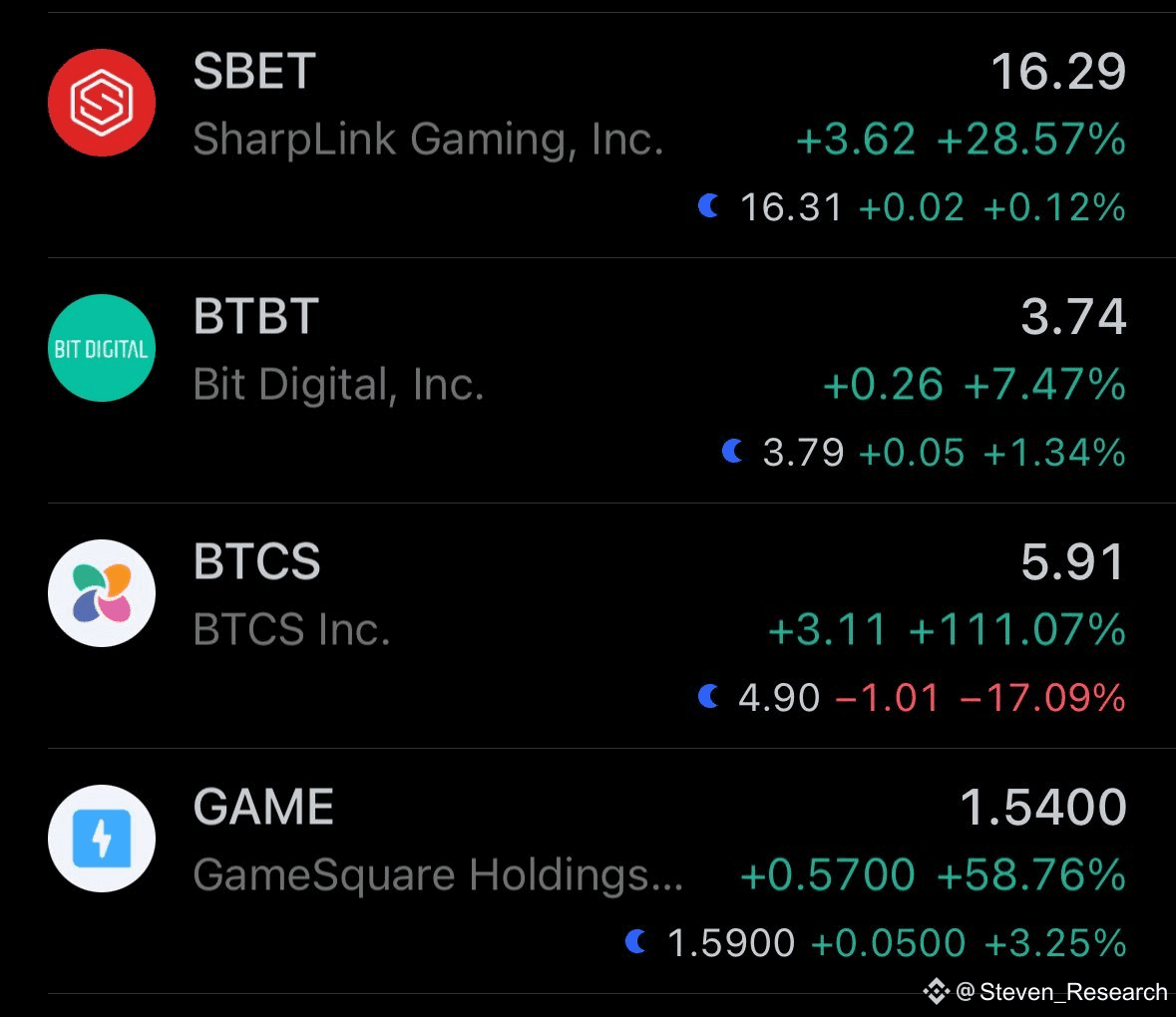
Task: Click the SharpLink Gaming, Inc. company name
Action: tap(428, 140)
